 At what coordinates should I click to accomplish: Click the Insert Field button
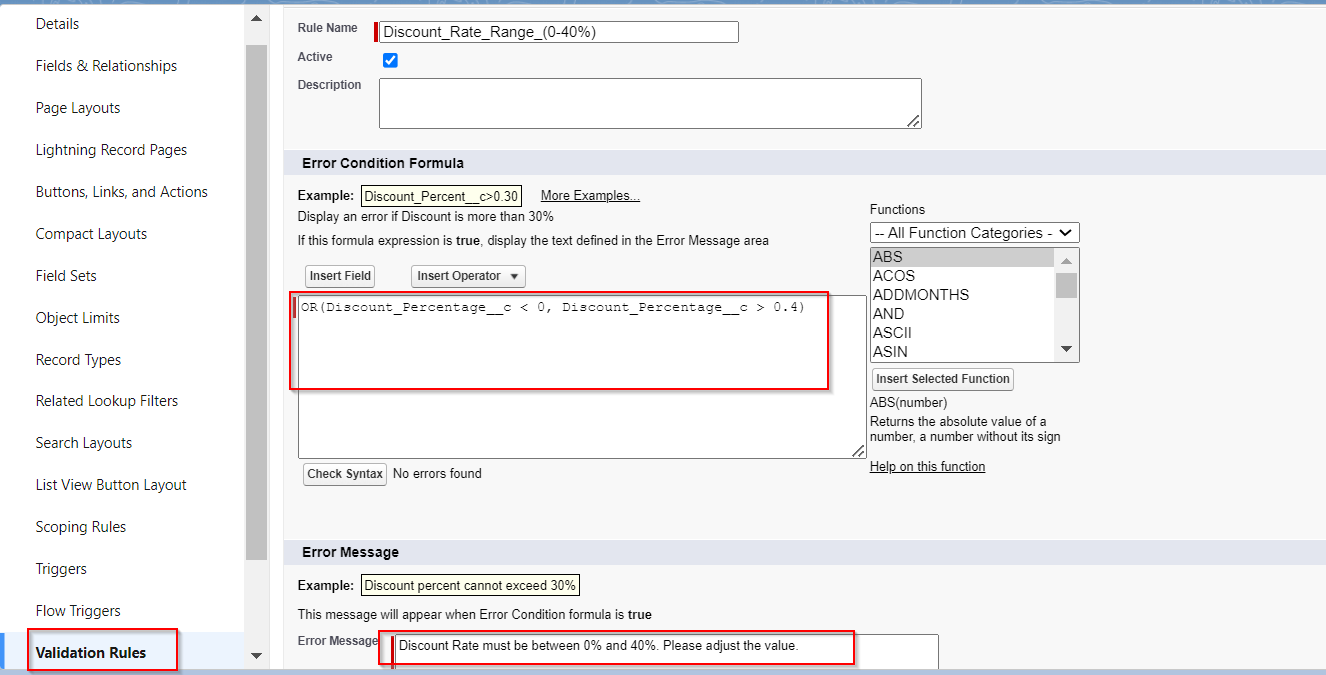pos(339,276)
